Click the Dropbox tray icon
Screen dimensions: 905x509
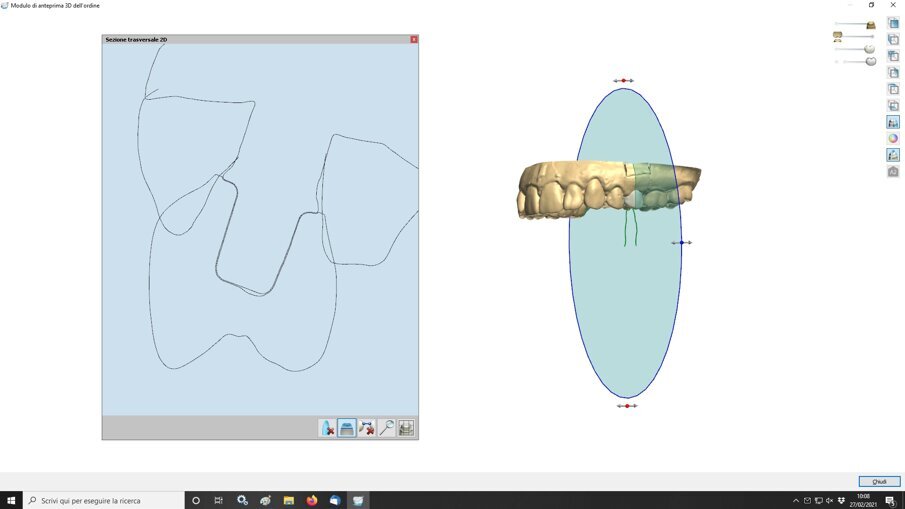click(841, 500)
